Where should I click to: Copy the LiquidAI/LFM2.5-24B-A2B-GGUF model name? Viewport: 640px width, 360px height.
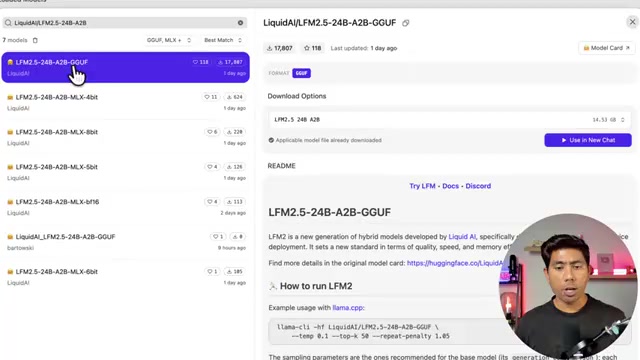(405, 23)
